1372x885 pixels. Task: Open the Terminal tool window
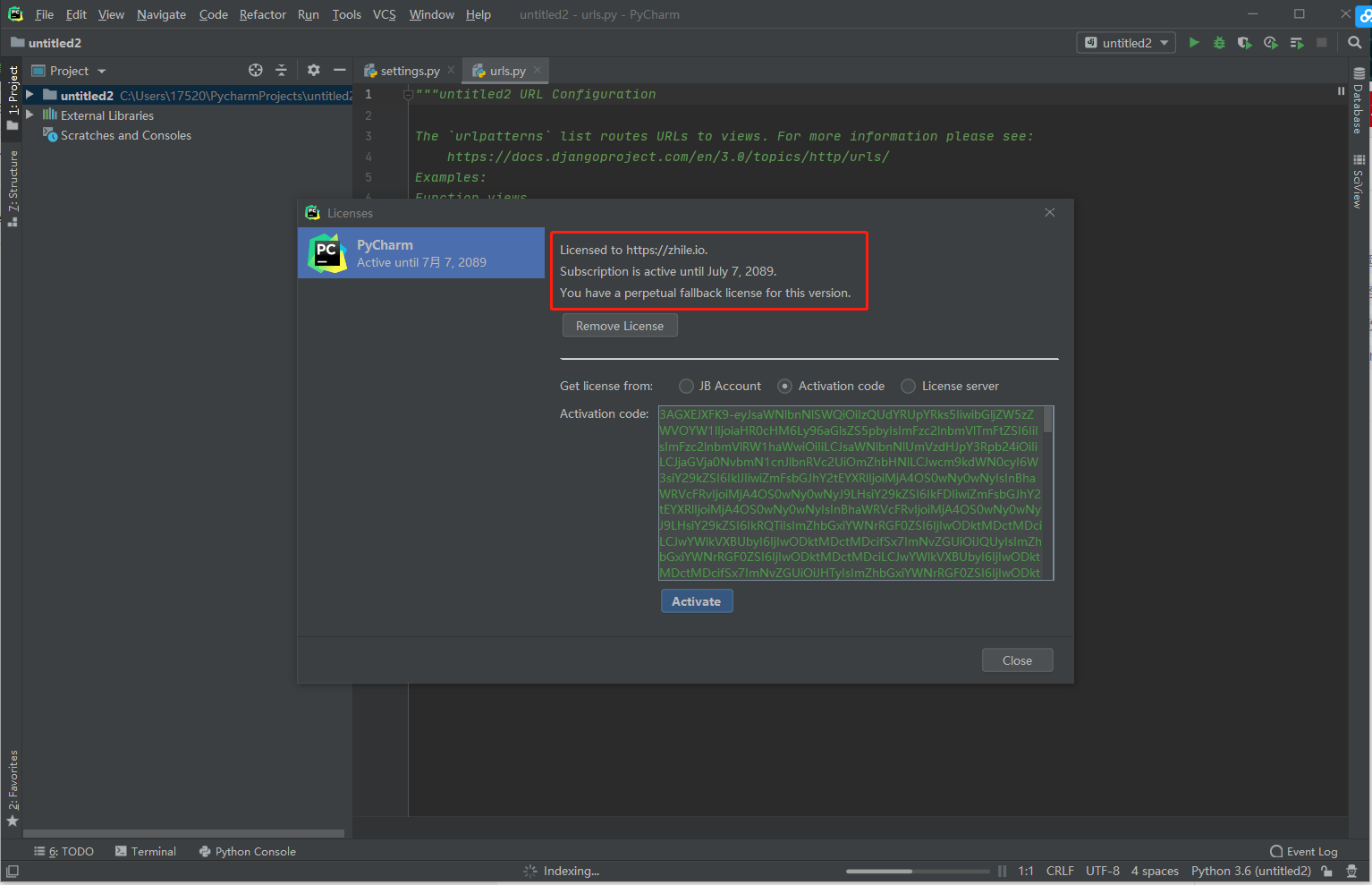tap(145, 851)
